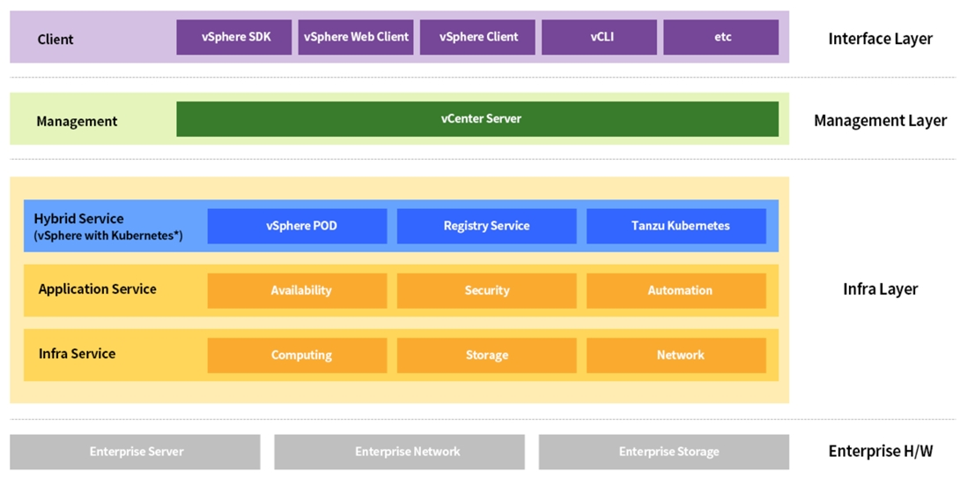This screenshot has height=479, width=968.
Task: Click the Enterprise Storage block
Action: point(664,452)
